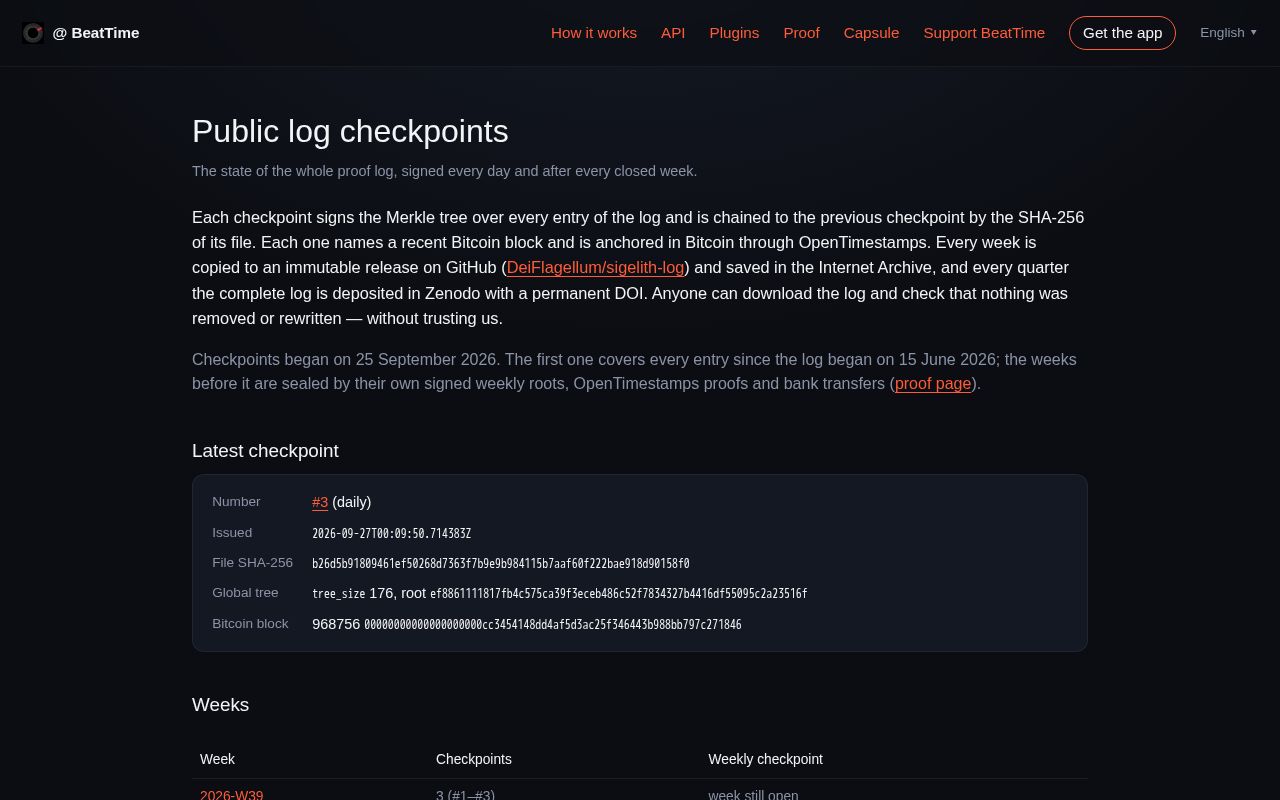Click the Weeks section heading
The width and height of the screenshot is (1280, 800).
[x=220, y=705]
